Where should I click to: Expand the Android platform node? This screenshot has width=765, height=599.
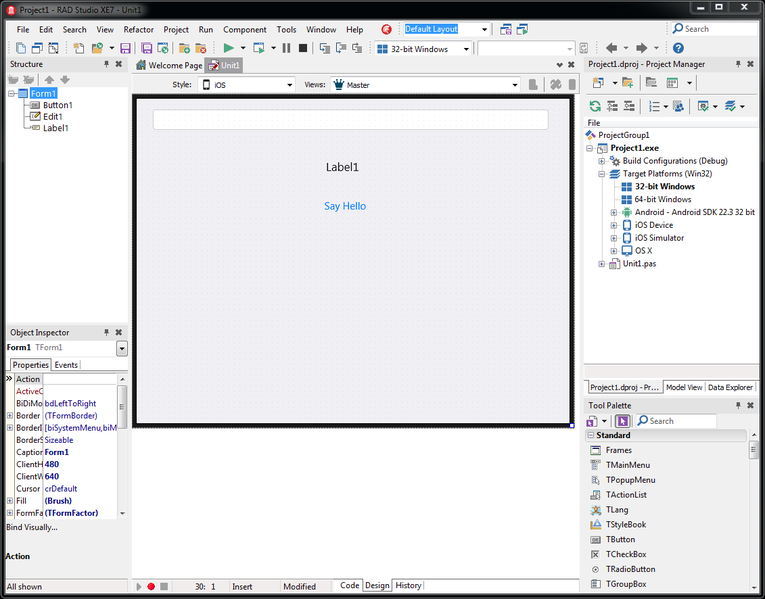pos(614,212)
